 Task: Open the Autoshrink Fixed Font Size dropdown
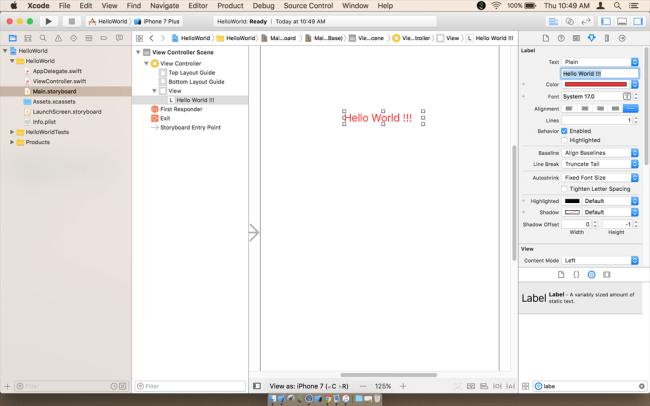(x=600, y=177)
